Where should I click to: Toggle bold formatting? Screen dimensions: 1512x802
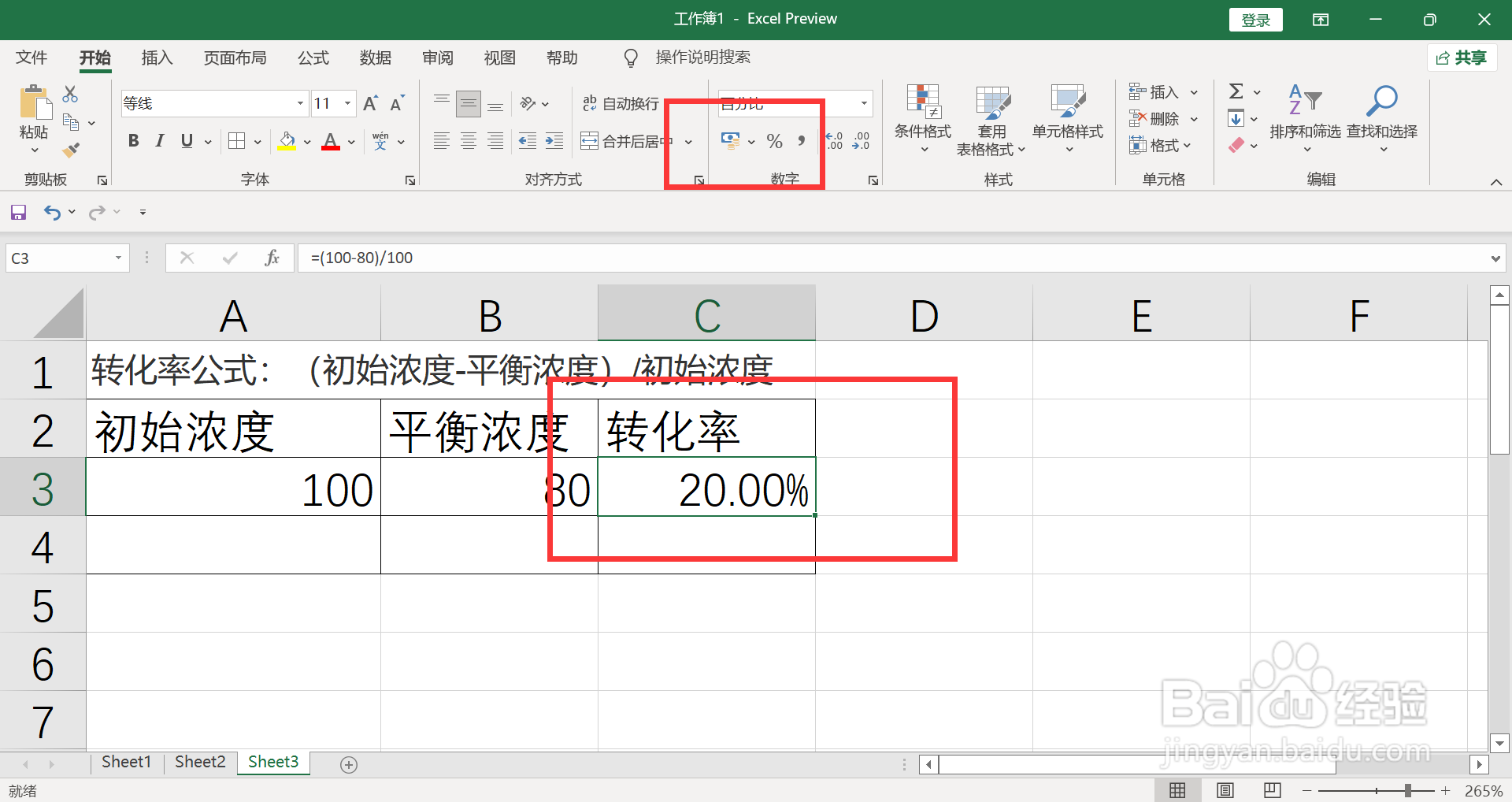[x=134, y=141]
